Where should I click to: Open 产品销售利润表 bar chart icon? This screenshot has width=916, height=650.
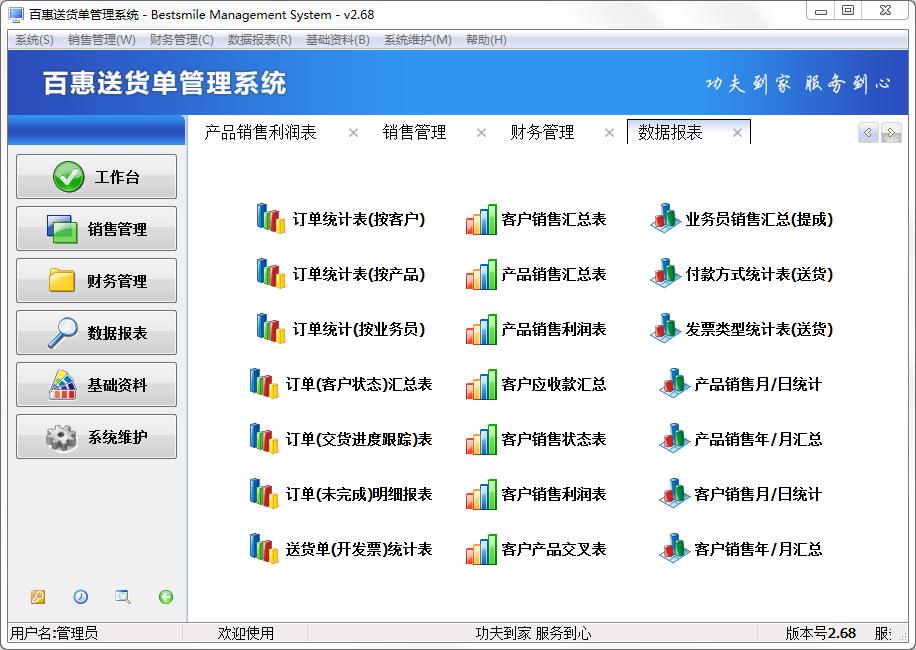tap(481, 329)
